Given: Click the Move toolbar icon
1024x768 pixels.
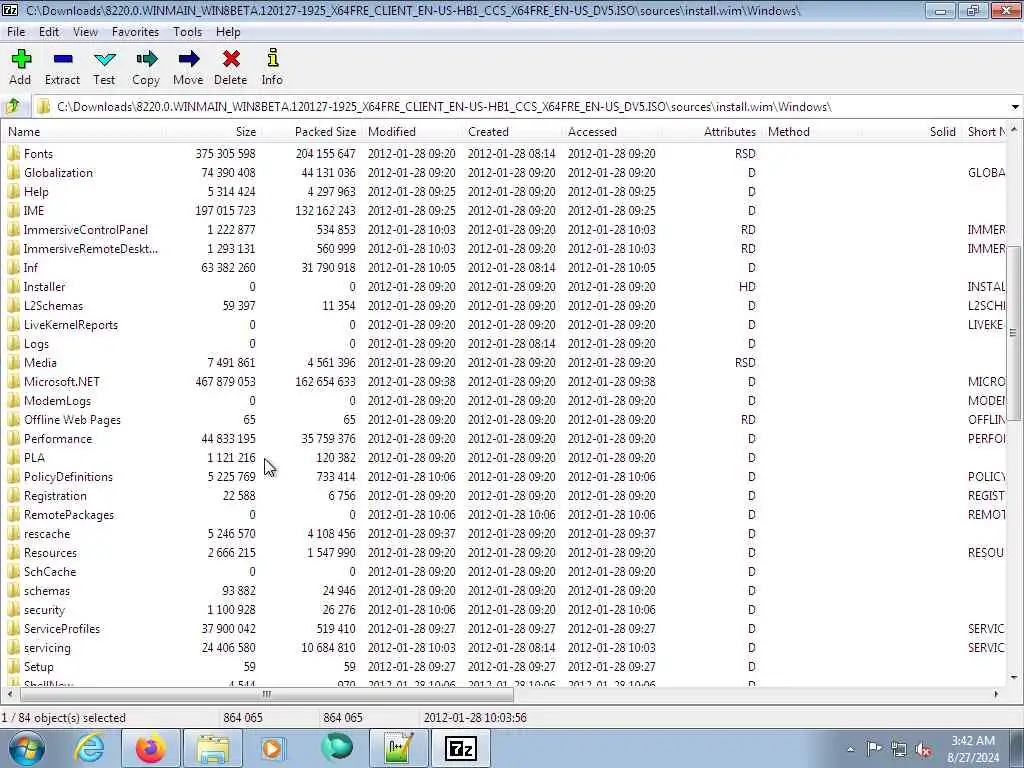Looking at the screenshot, I should (x=188, y=59).
